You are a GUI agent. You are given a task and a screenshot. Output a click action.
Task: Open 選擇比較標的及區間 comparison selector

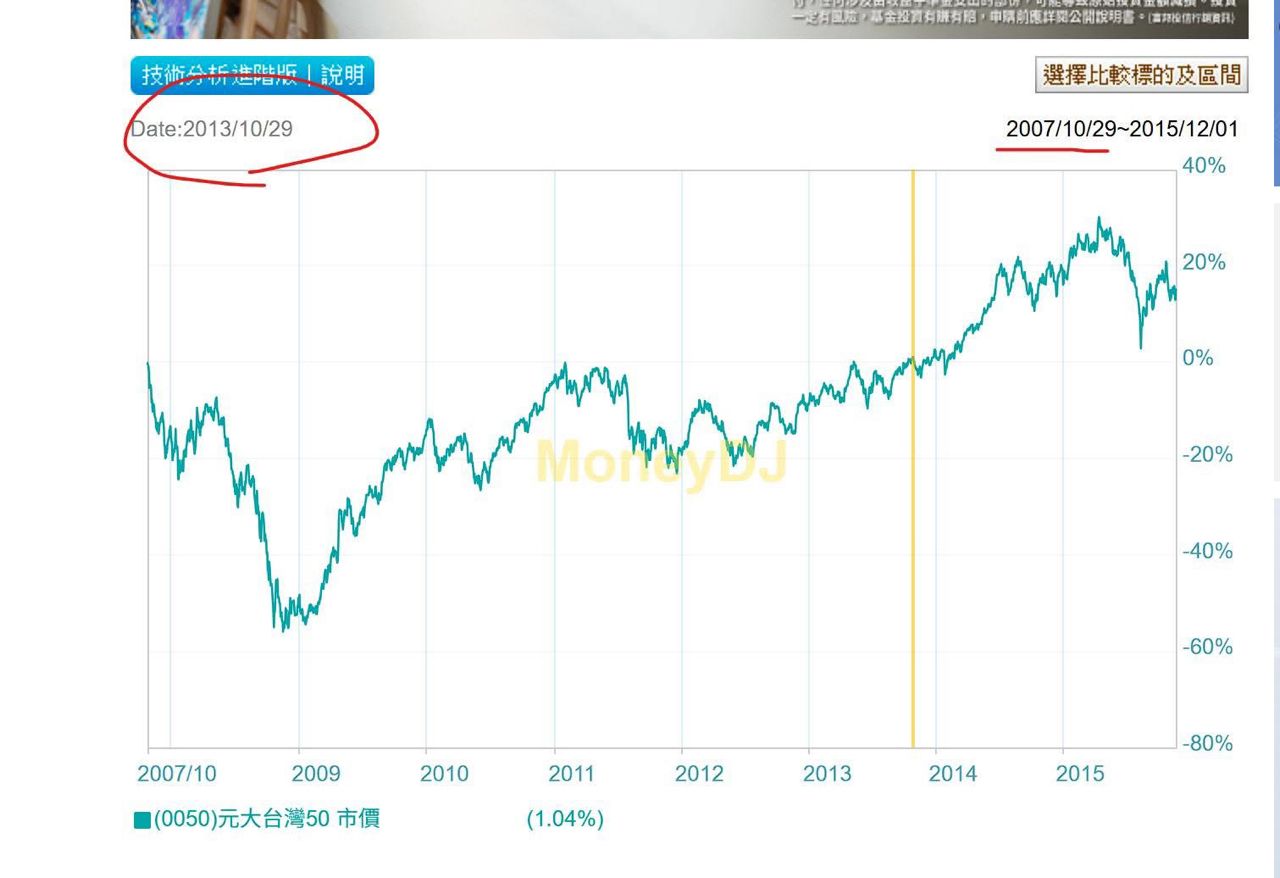pyautogui.click(x=1141, y=75)
